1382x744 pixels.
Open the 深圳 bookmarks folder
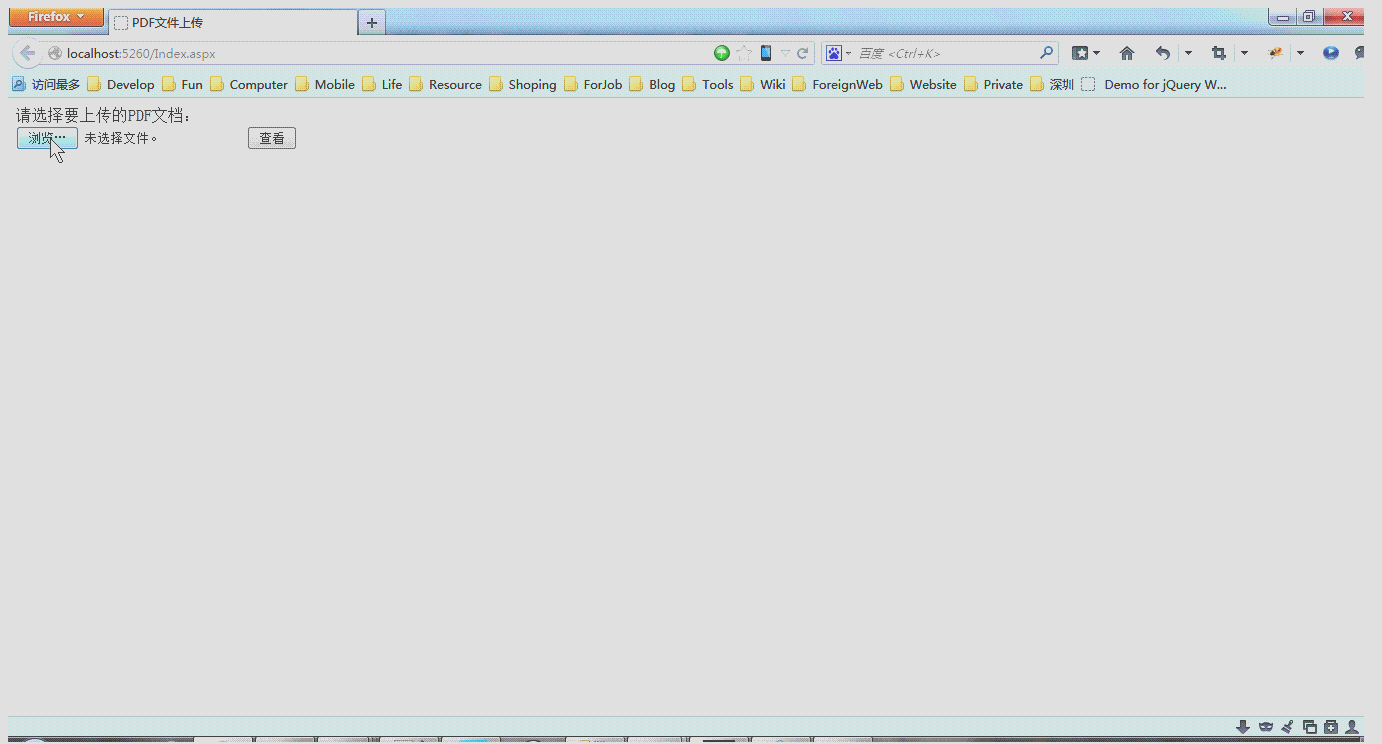point(1052,85)
